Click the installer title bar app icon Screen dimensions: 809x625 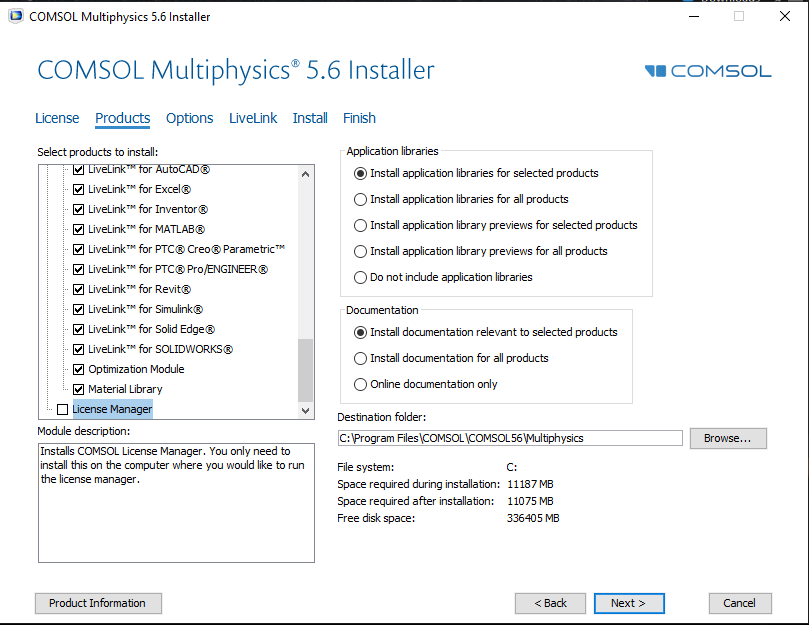14,16
